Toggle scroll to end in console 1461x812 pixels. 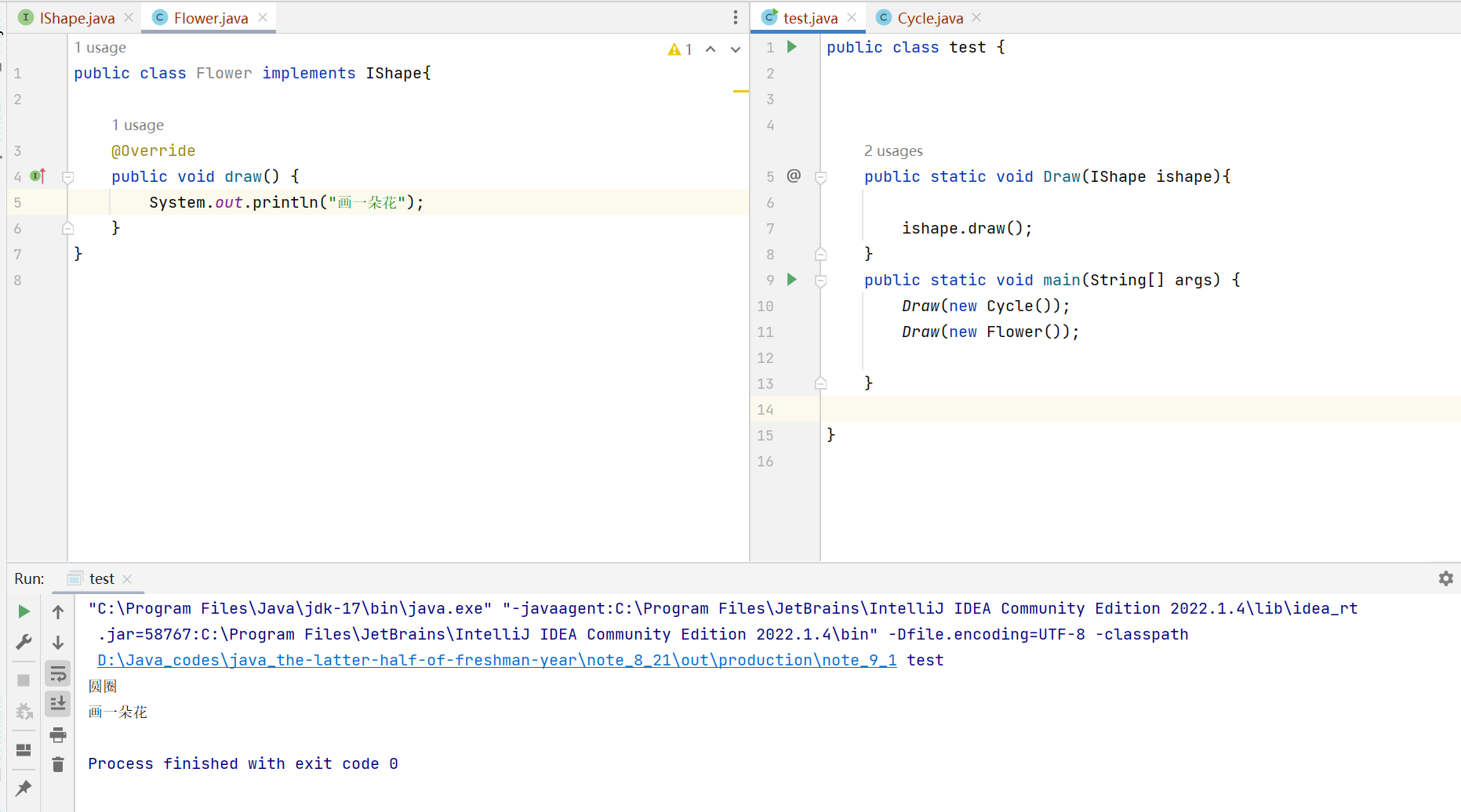58,704
